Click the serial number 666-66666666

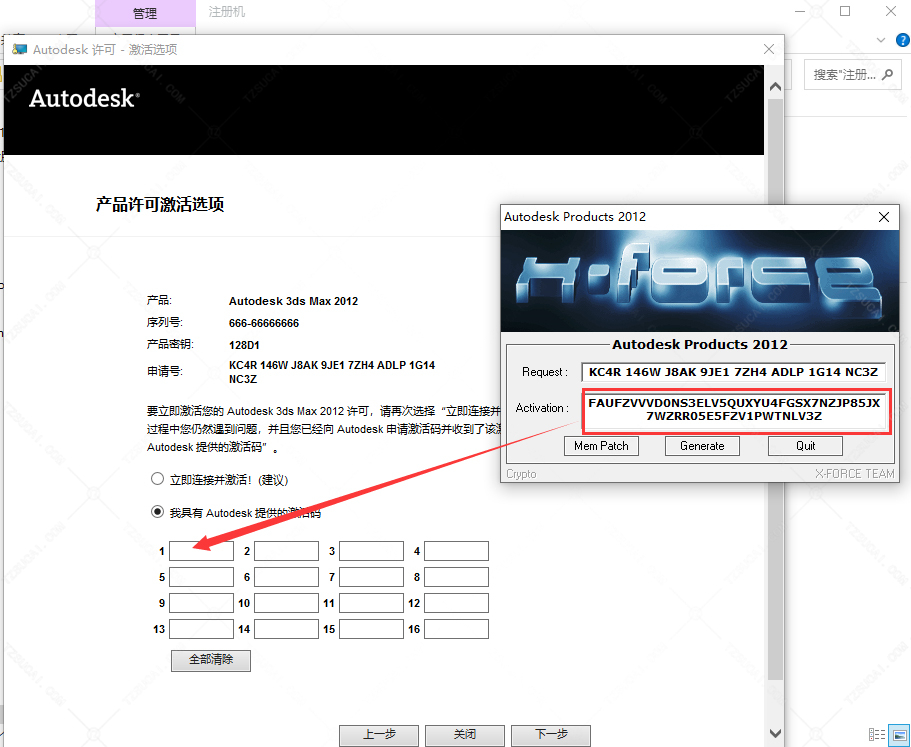[x=264, y=323]
